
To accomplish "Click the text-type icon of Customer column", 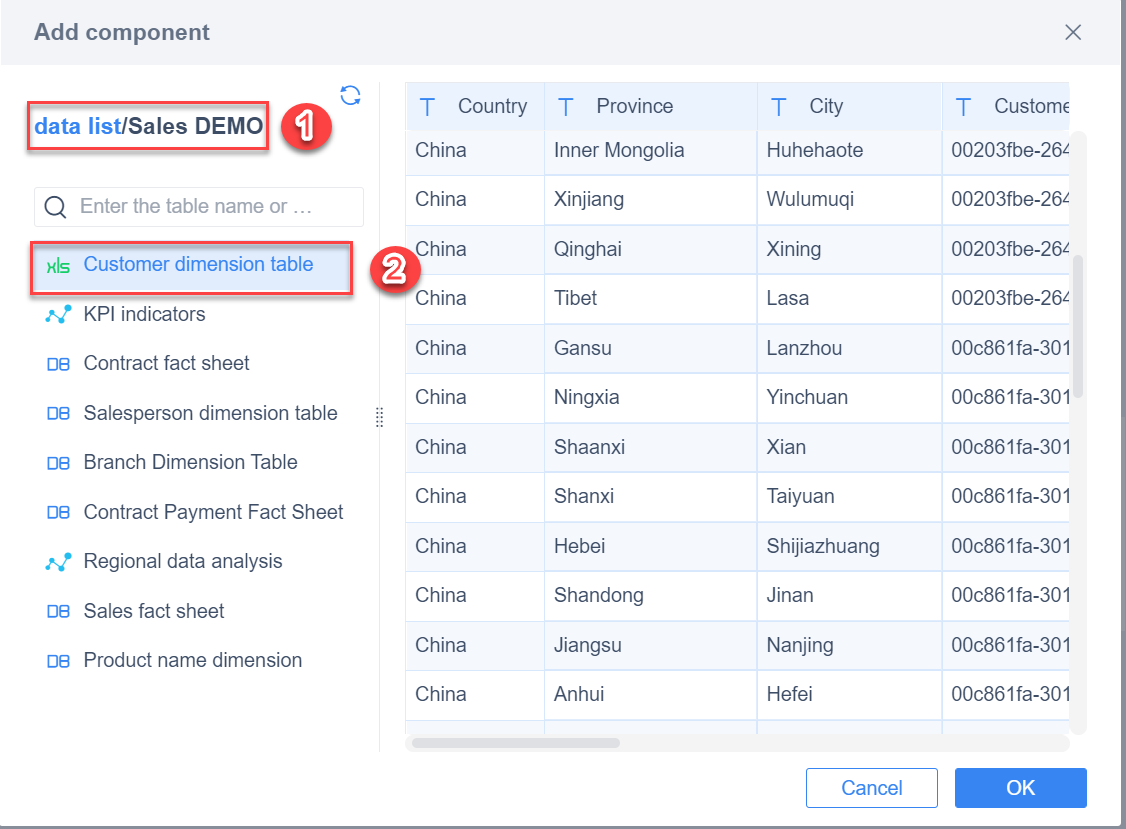I will (964, 107).
